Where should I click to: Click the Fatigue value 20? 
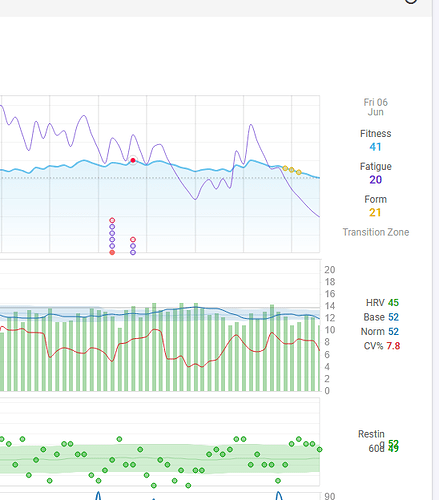[x=375, y=180]
